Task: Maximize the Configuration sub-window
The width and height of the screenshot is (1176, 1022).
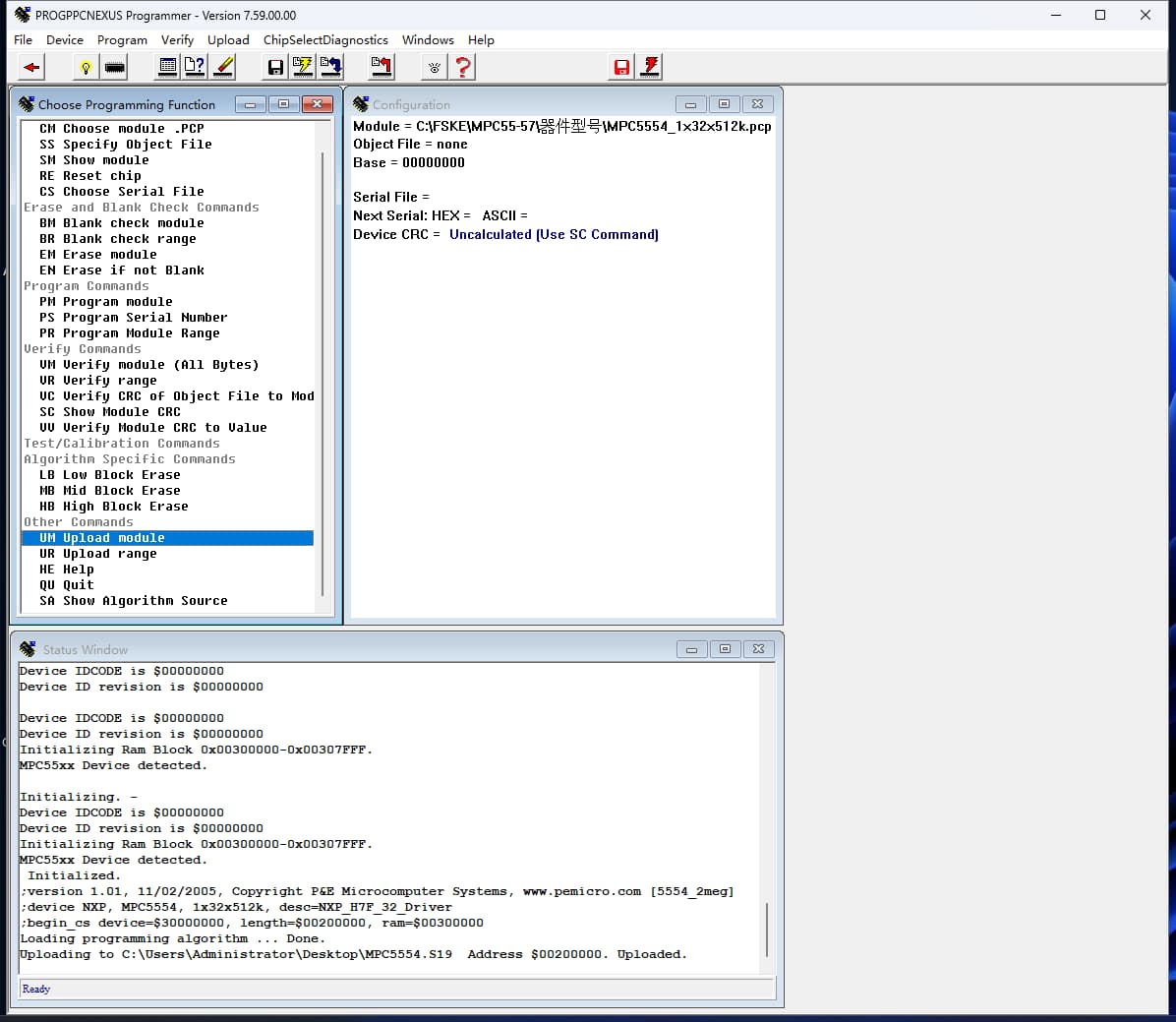Action: (724, 104)
